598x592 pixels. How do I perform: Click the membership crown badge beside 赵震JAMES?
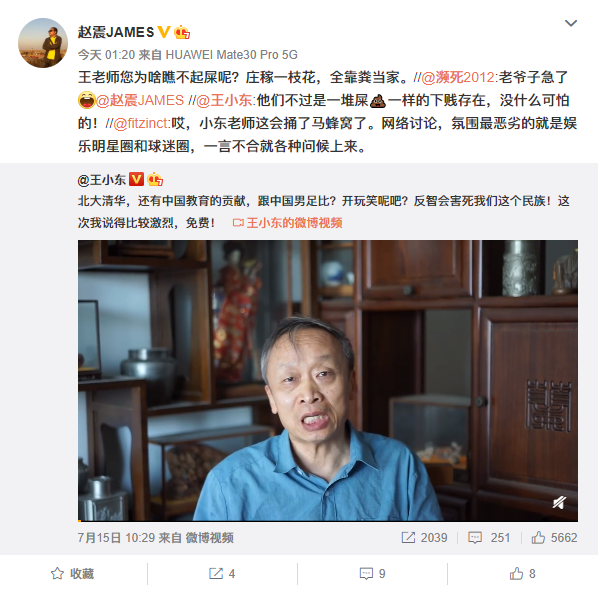click(182, 32)
